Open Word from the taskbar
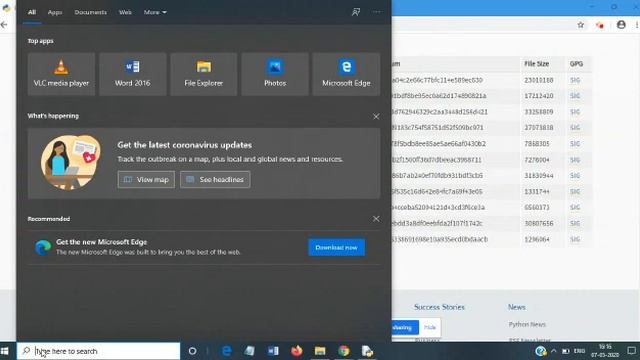640x360 pixels. click(x=273, y=351)
